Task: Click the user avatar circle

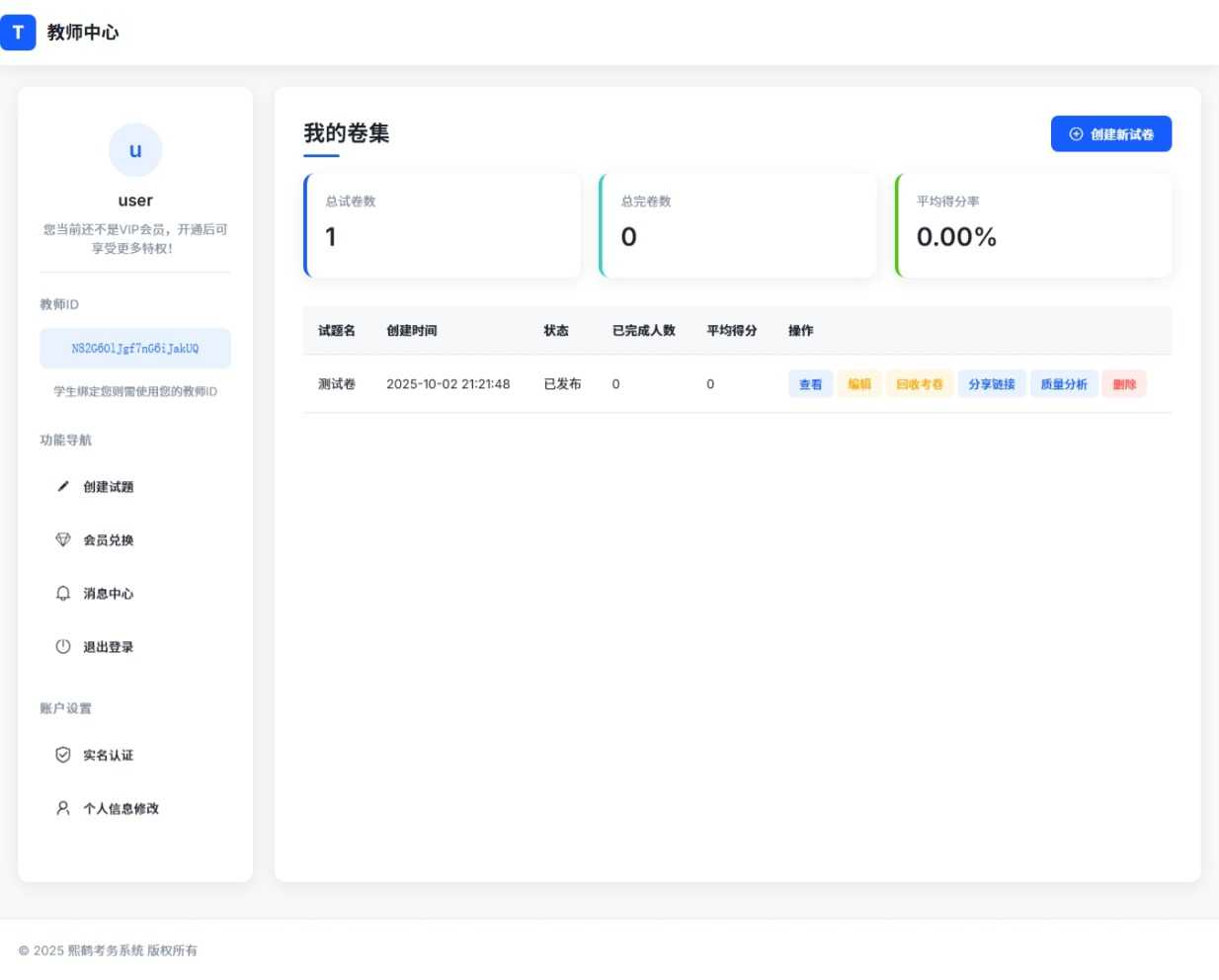Action: click(135, 149)
